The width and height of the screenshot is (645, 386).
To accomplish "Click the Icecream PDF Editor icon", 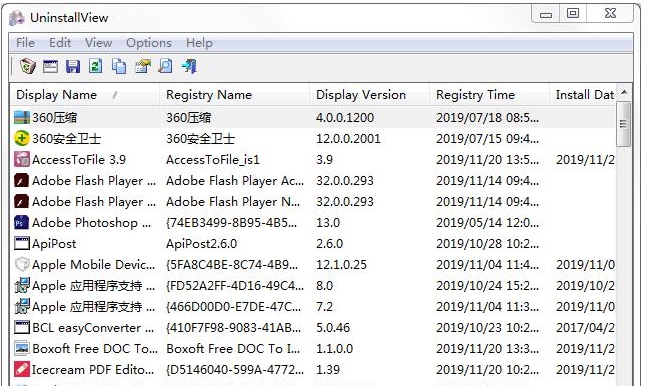I will [x=22, y=369].
